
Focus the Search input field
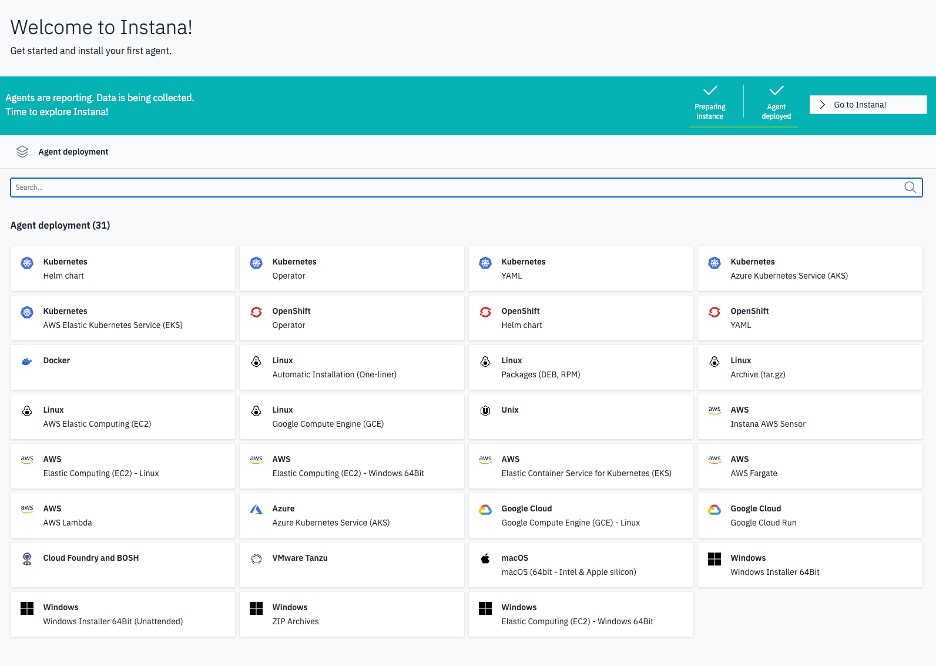coord(466,187)
